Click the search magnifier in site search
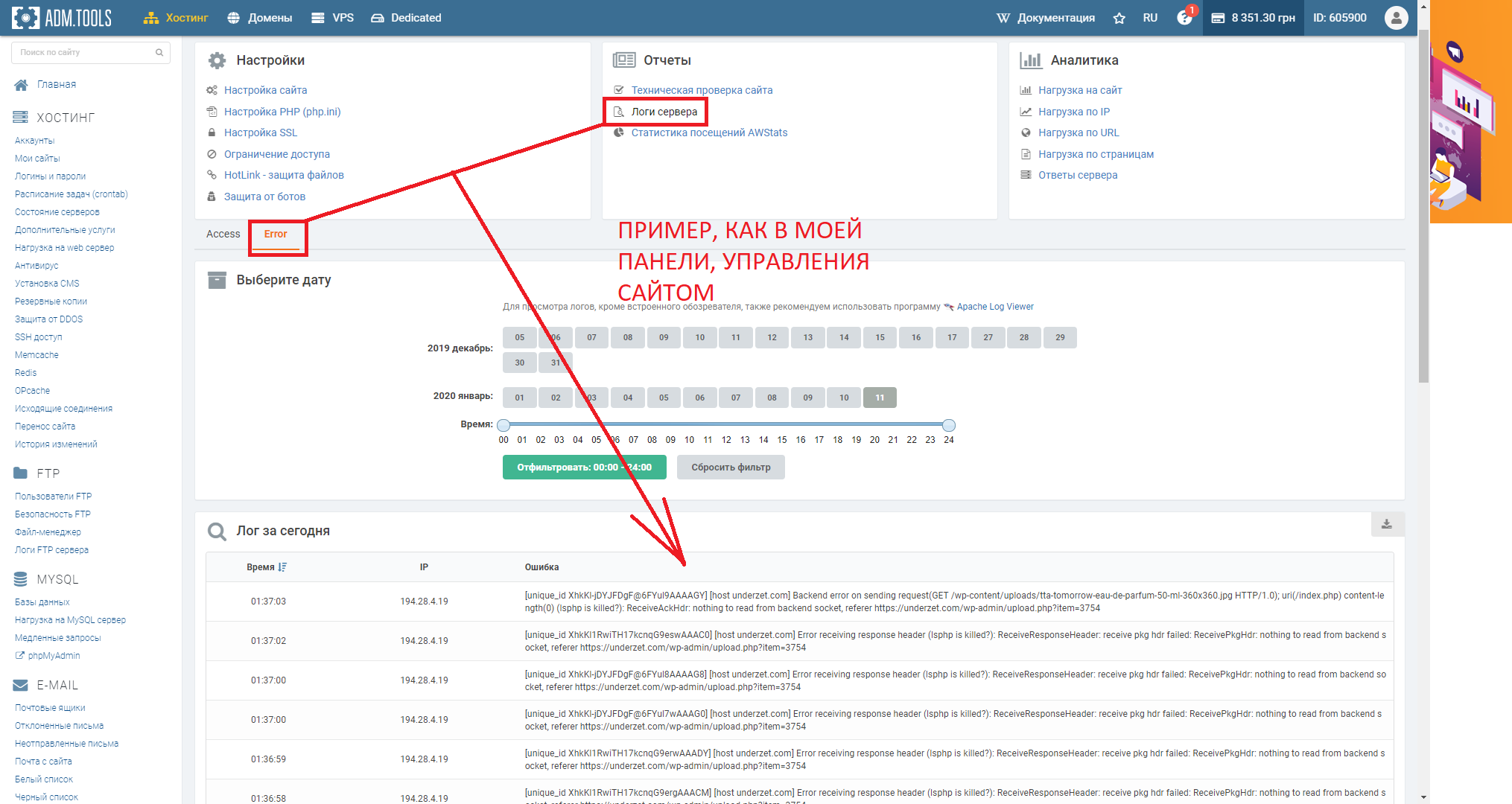The image size is (1512, 804). (x=159, y=52)
